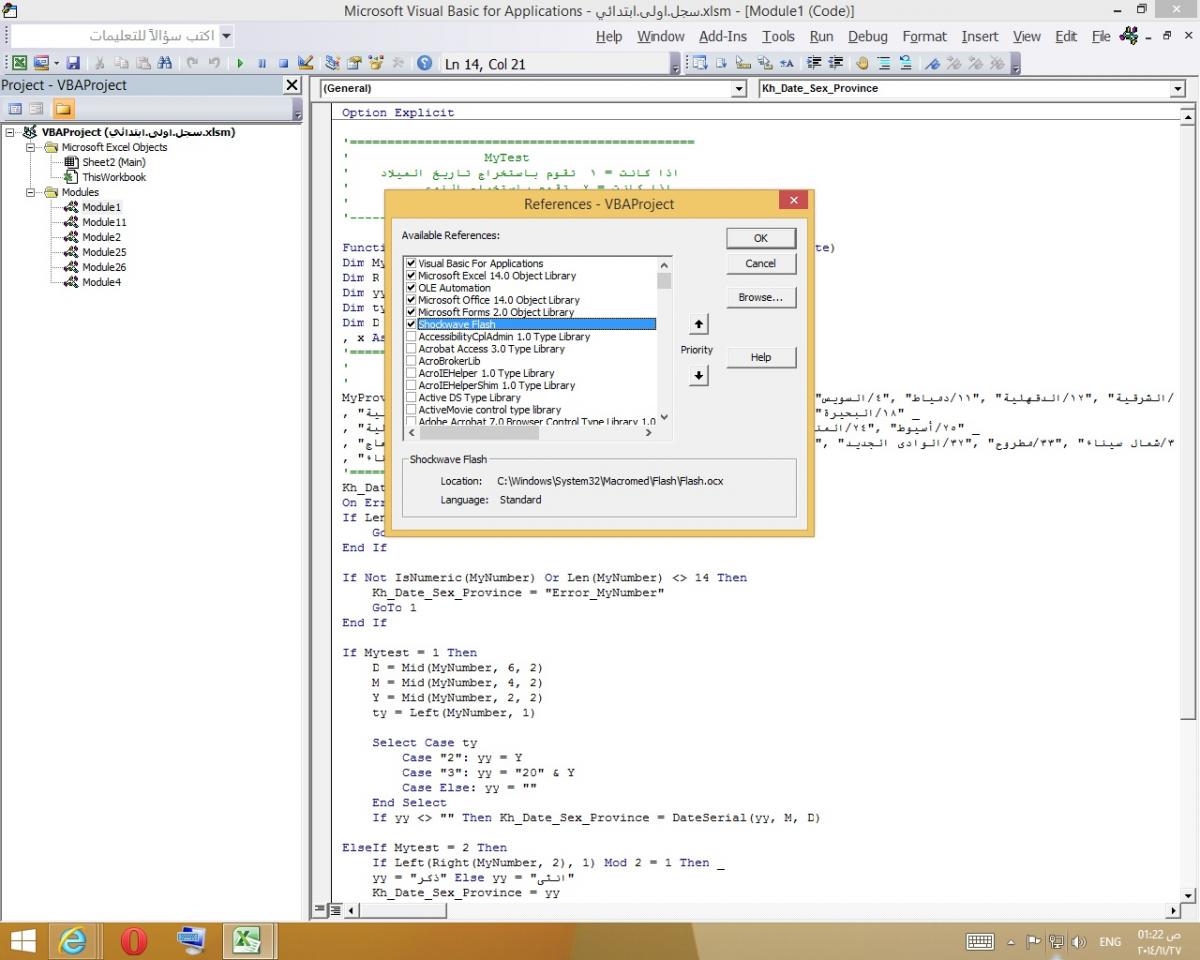This screenshot has width=1200, height=960.
Task: Uncheck Microsoft Office 14.0 Object Library
Action: 411,300
